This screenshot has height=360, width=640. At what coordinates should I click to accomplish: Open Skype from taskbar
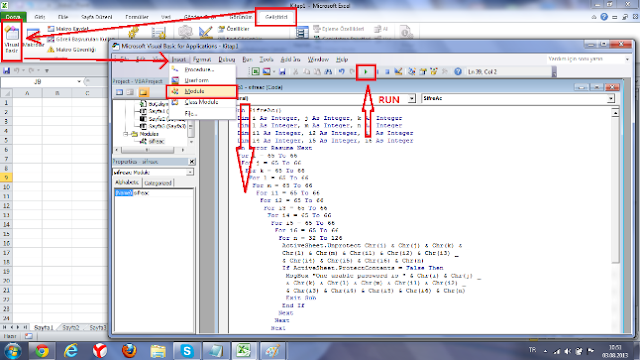[187, 351]
